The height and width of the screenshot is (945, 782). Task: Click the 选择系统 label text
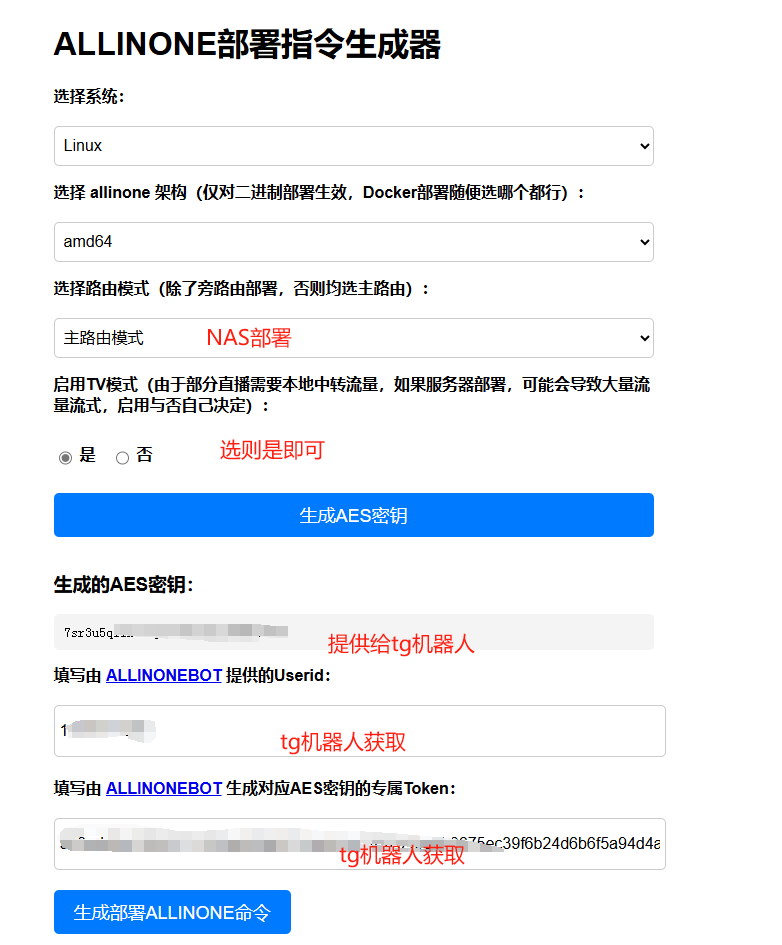click(x=89, y=96)
